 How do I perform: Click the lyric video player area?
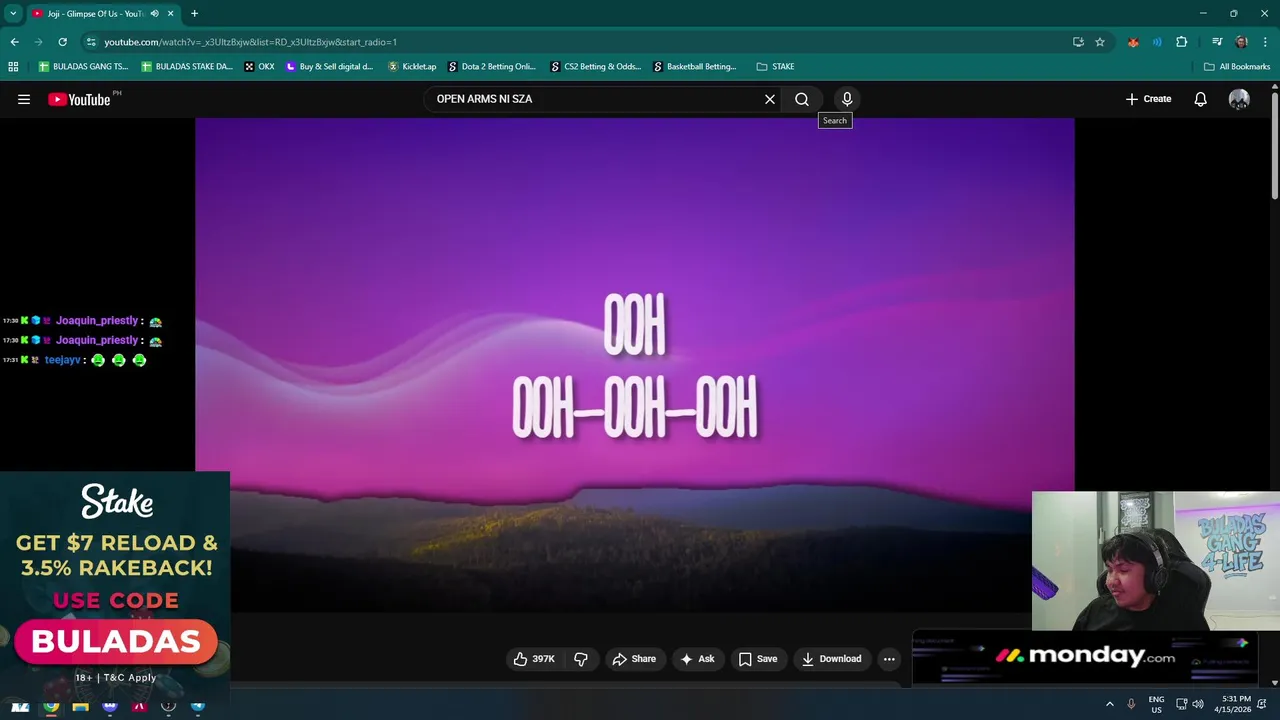click(x=634, y=365)
